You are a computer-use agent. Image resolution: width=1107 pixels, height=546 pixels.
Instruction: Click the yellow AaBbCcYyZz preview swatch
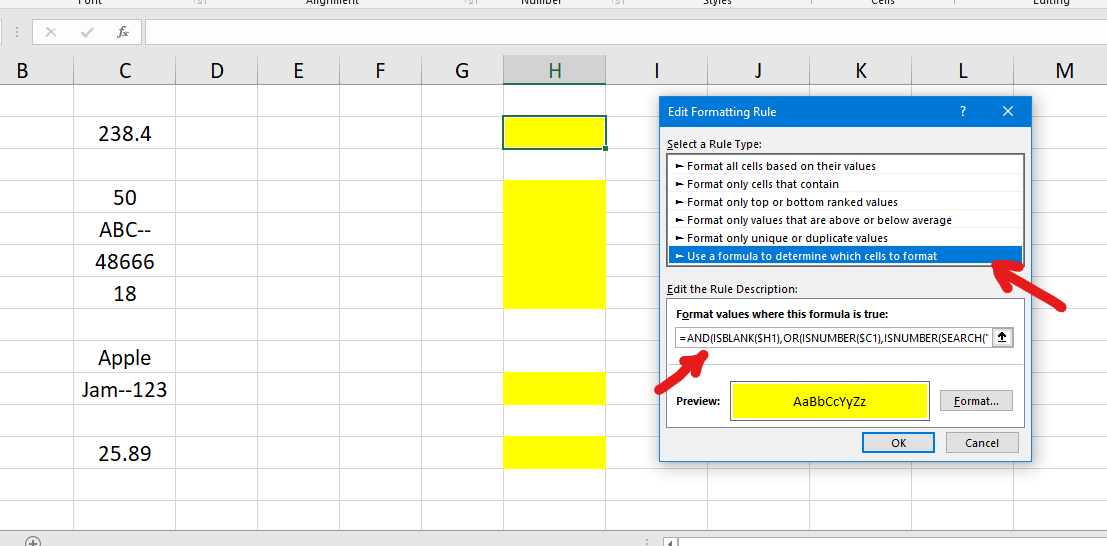click(x=830, y=401)
